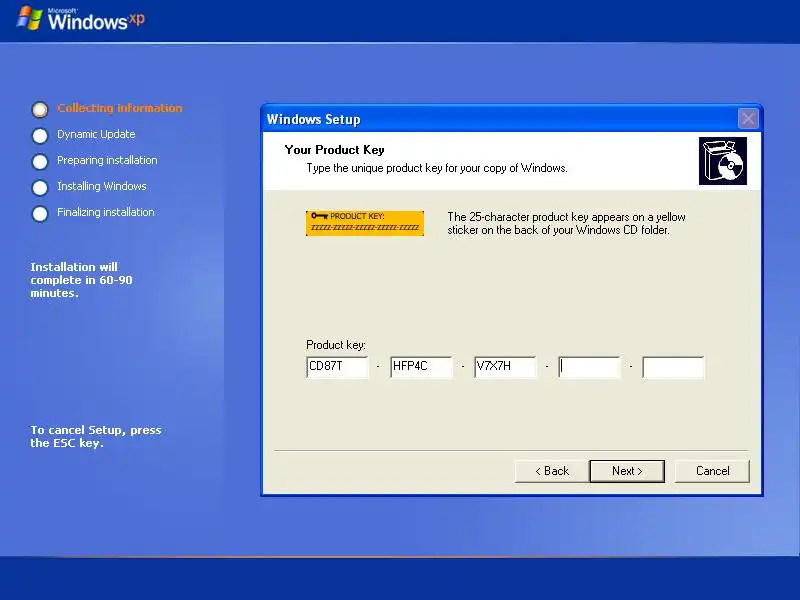The image size is (800, 600).
Task: Click the Next button
Action: (627, 471)
